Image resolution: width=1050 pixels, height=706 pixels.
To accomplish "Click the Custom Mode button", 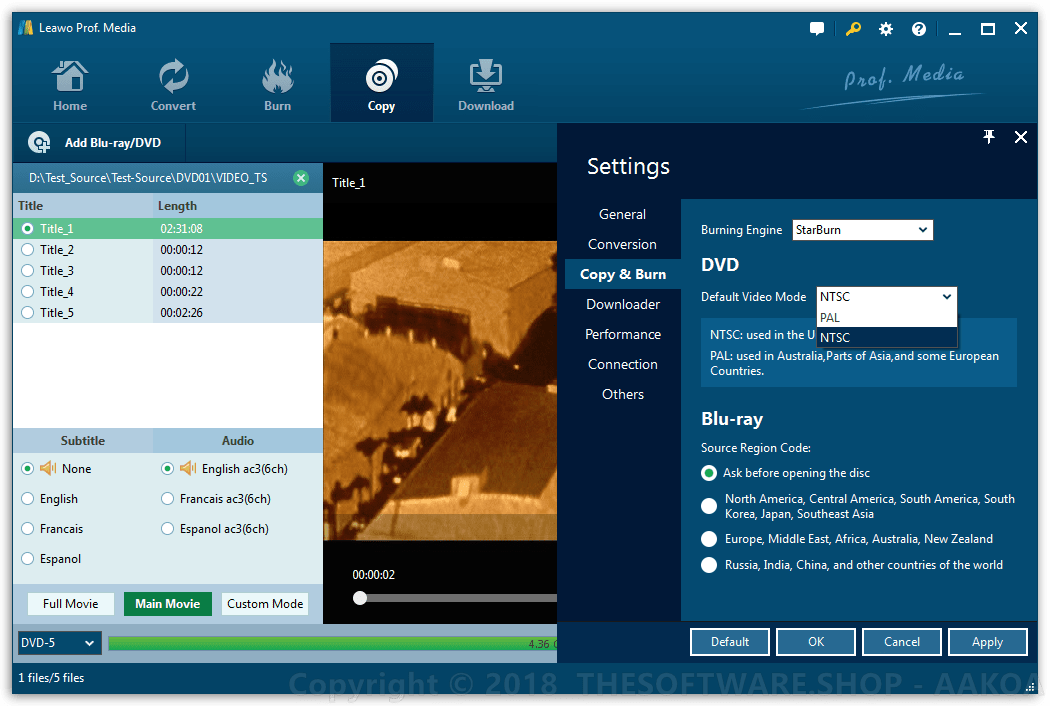I will [265, 604].
